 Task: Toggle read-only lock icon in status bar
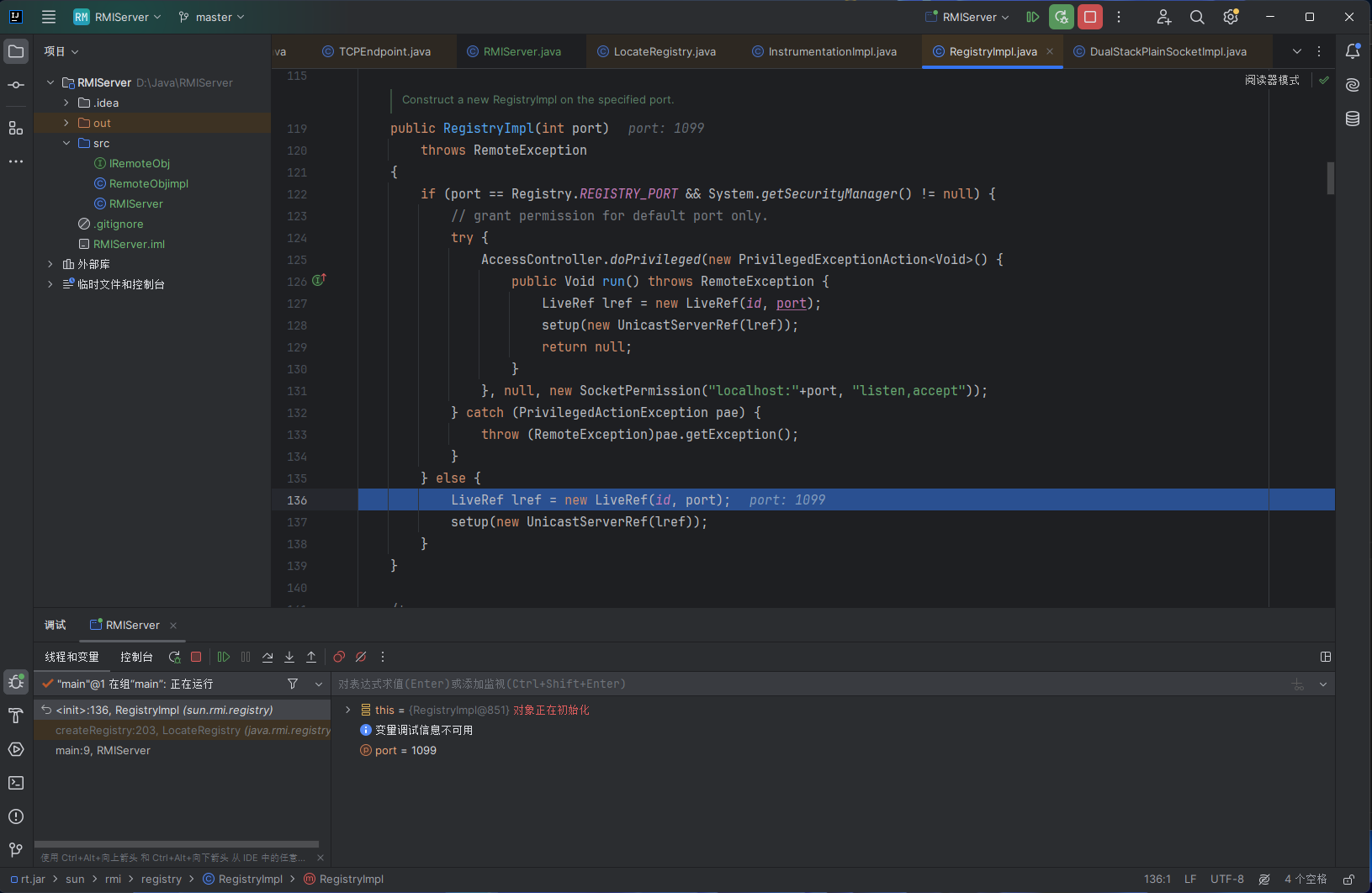pos(1348,879)
